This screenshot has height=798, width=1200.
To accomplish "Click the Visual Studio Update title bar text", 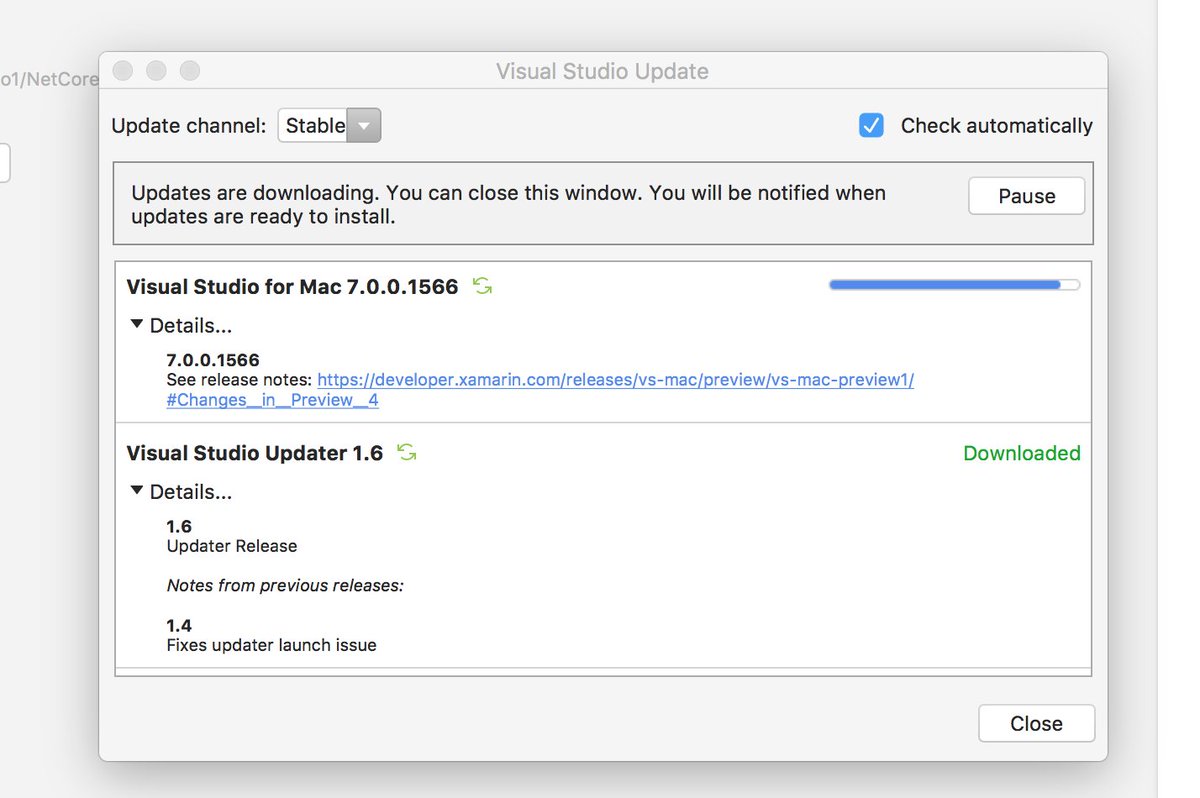I will [x=602, y=72].
